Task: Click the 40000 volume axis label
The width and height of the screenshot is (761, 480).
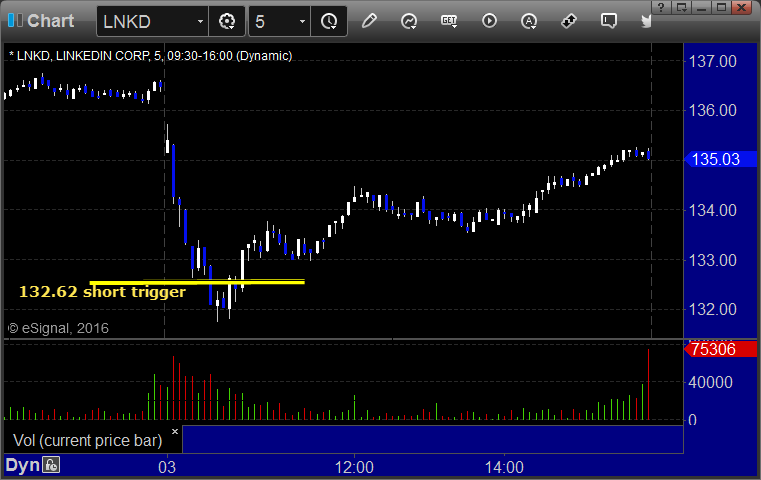Action: [x=711, y=382]
